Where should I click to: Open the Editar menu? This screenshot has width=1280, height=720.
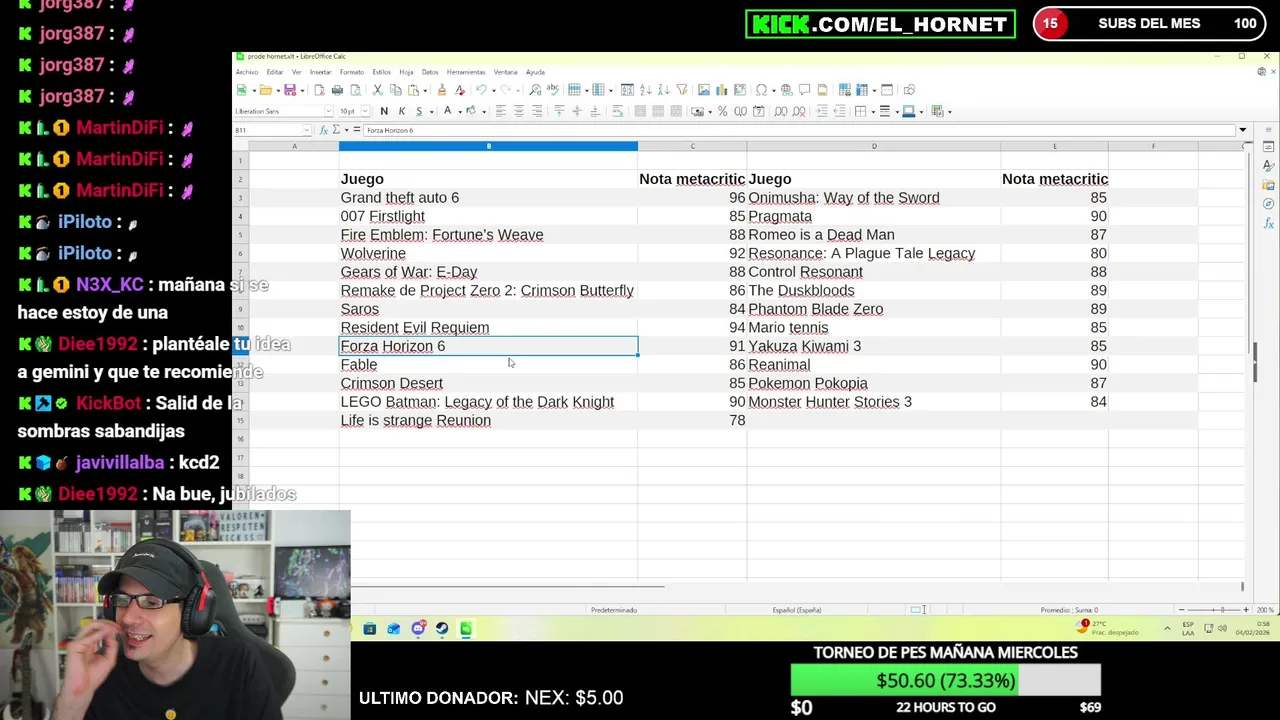click(x=274, y=72)
